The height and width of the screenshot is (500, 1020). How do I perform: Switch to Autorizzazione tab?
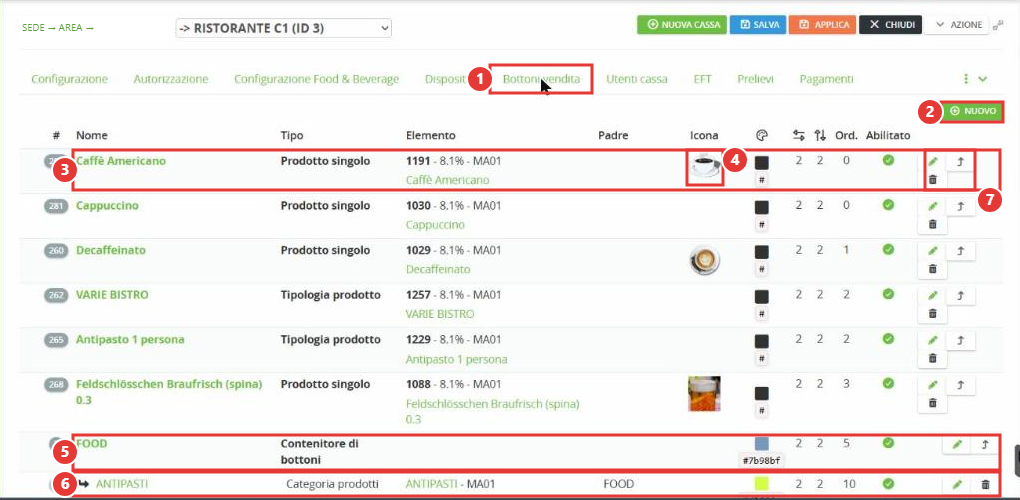171,79
